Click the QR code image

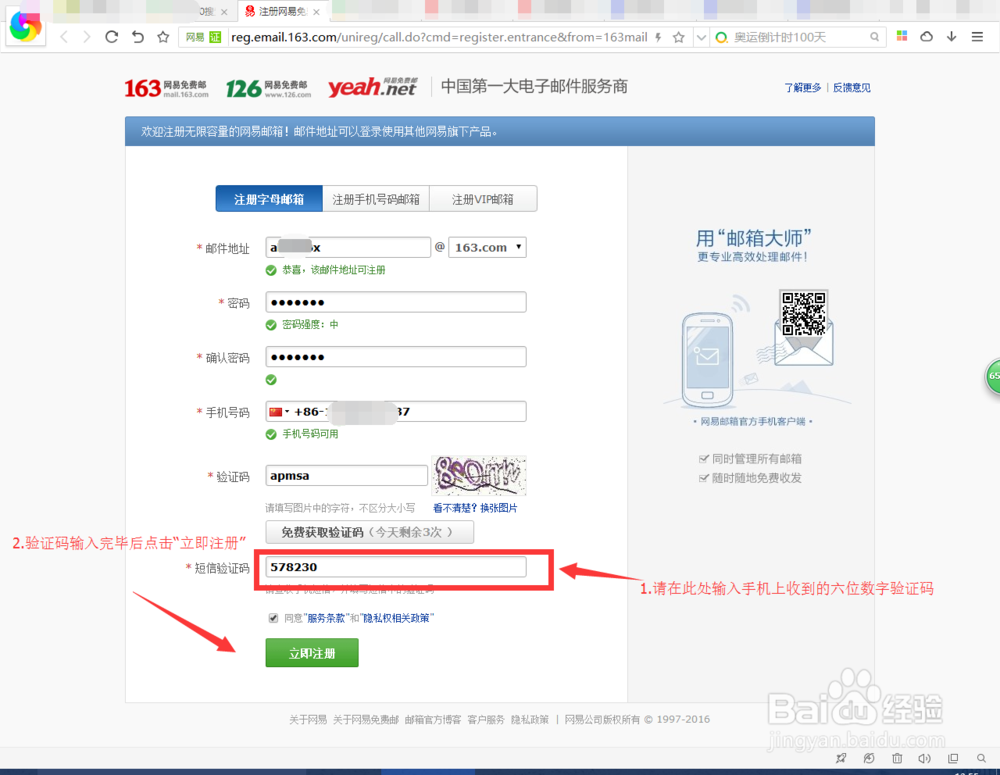(804, 313)
